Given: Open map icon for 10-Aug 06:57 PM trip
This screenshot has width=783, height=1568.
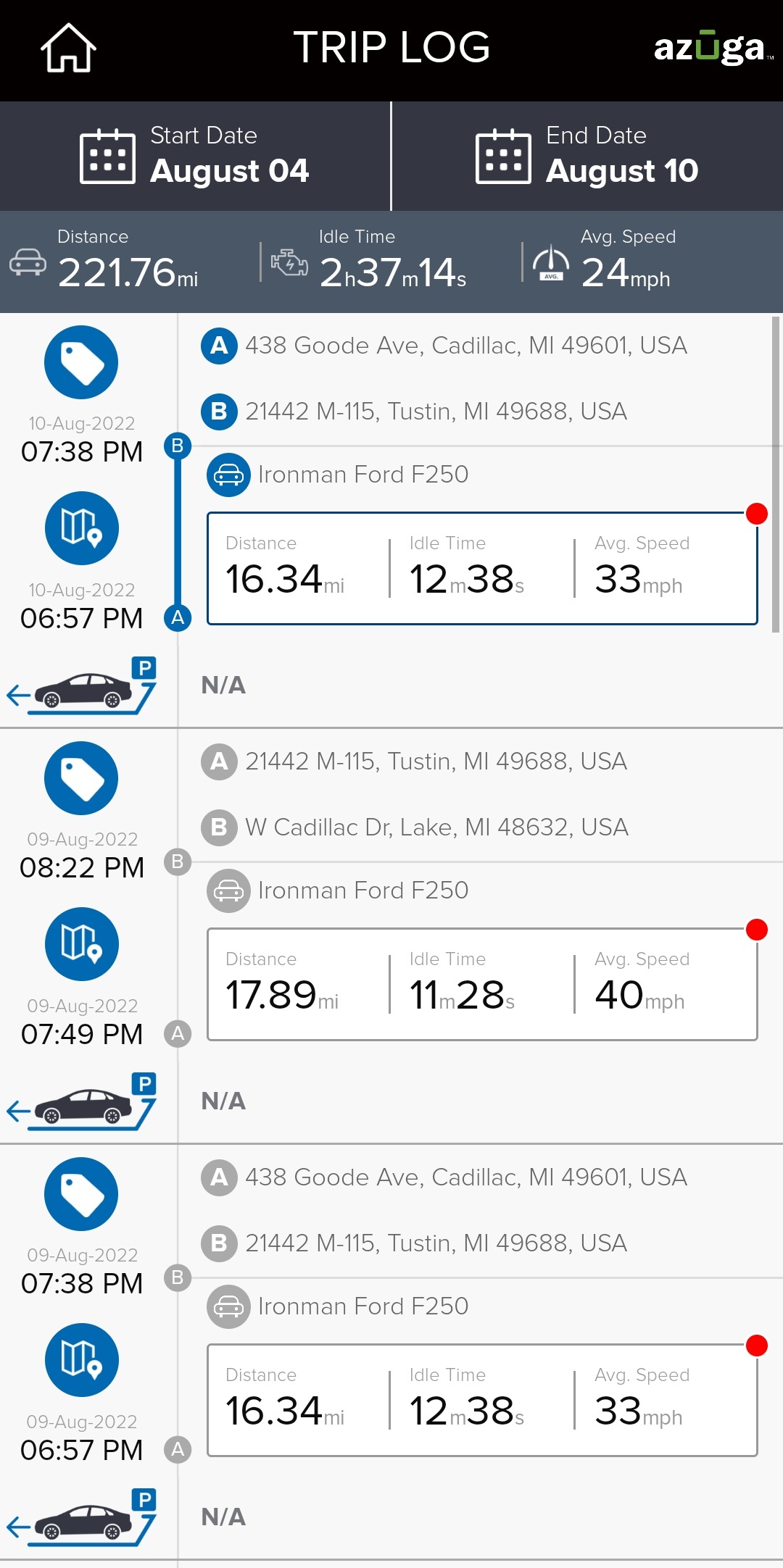Looking at the screenshot, I should (81, 528).
